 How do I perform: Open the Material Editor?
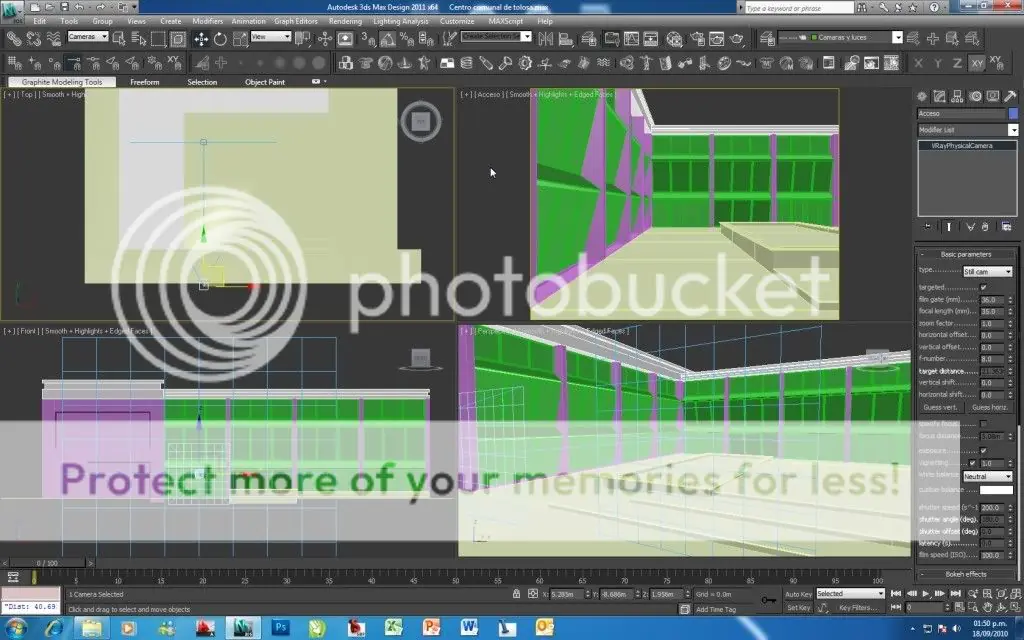tap(674, 39)
